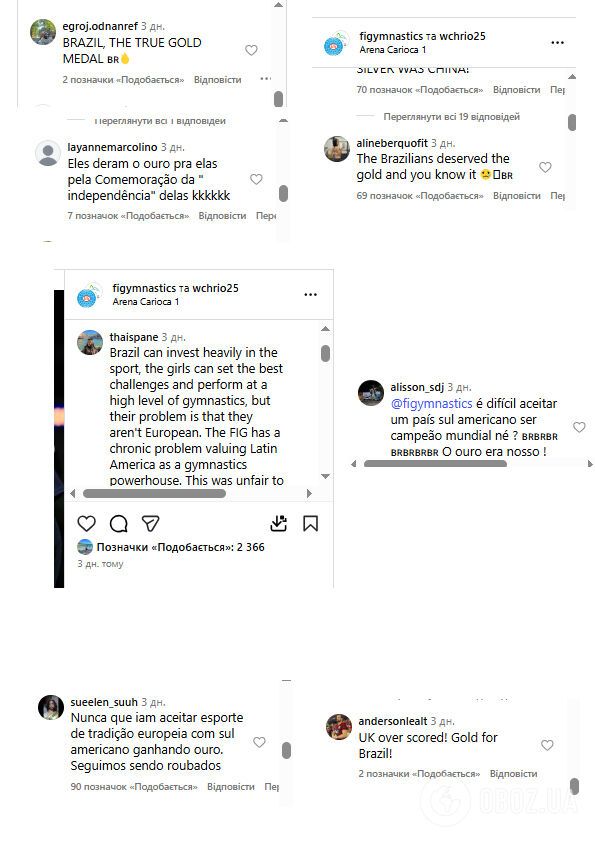Open thaispane's profile avatar

click(90, 343)
